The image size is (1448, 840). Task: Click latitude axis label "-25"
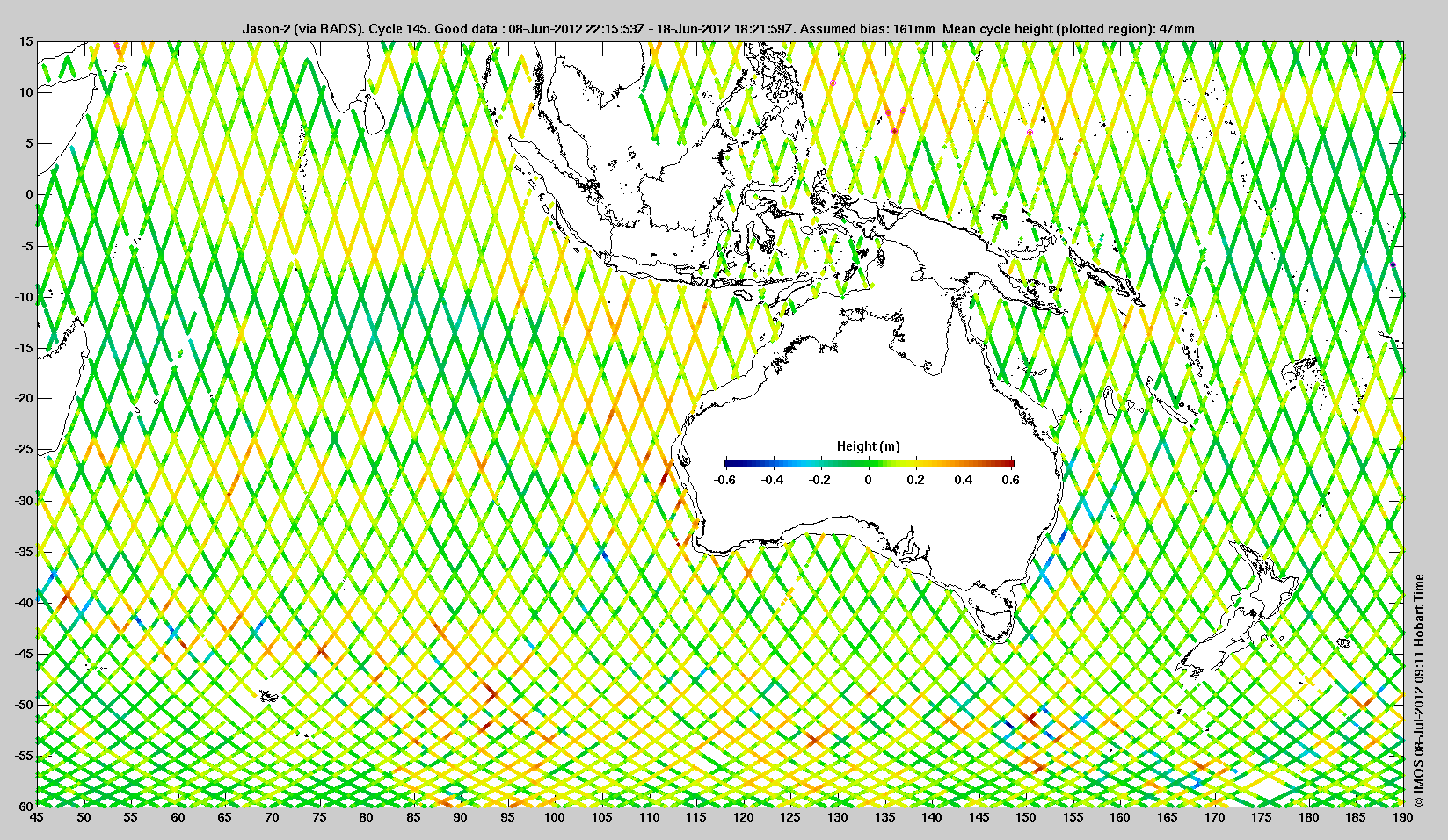pyautogui.click(x=24, y=450)
